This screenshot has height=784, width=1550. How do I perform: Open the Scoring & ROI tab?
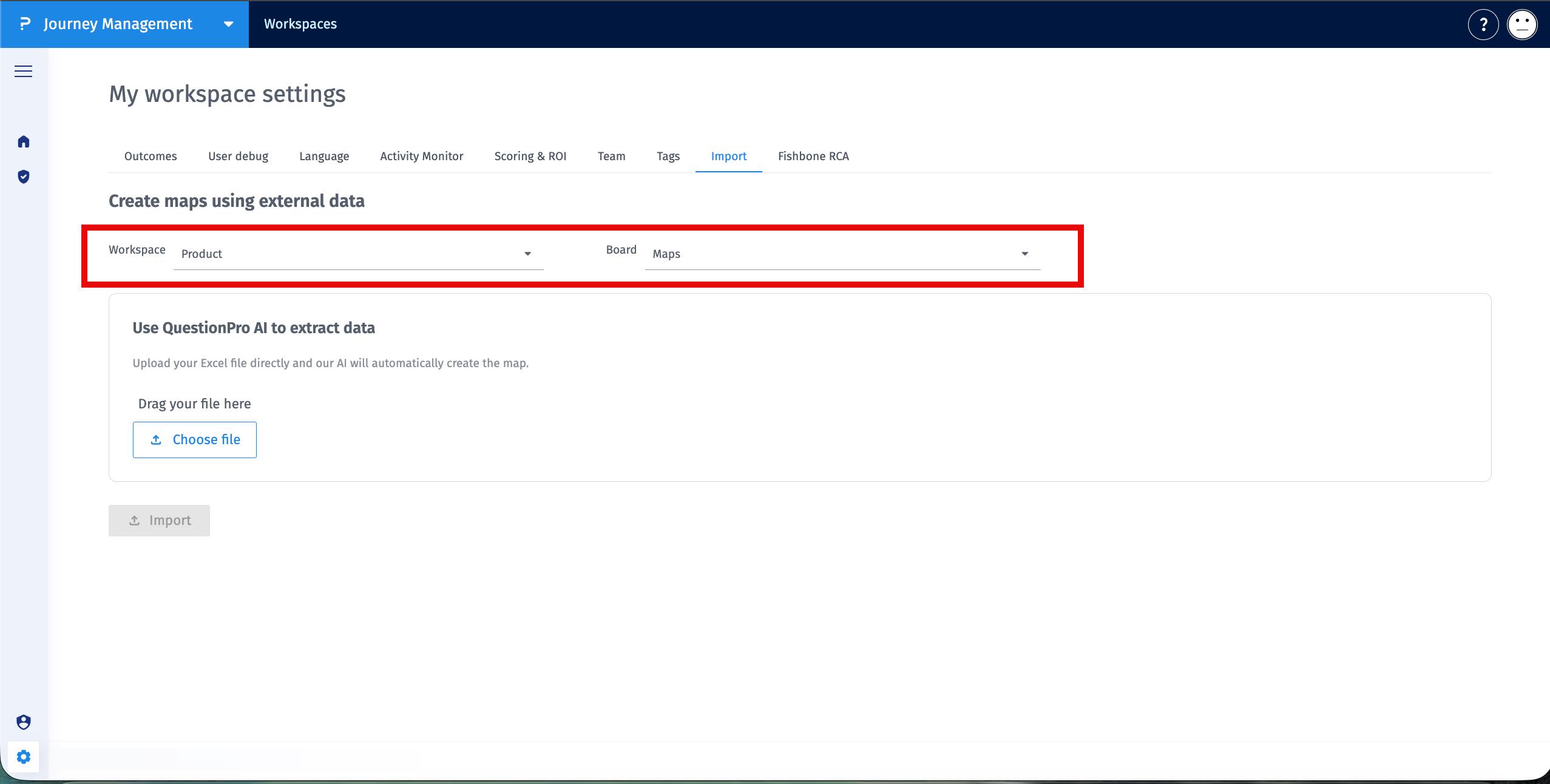coord(530,157)
